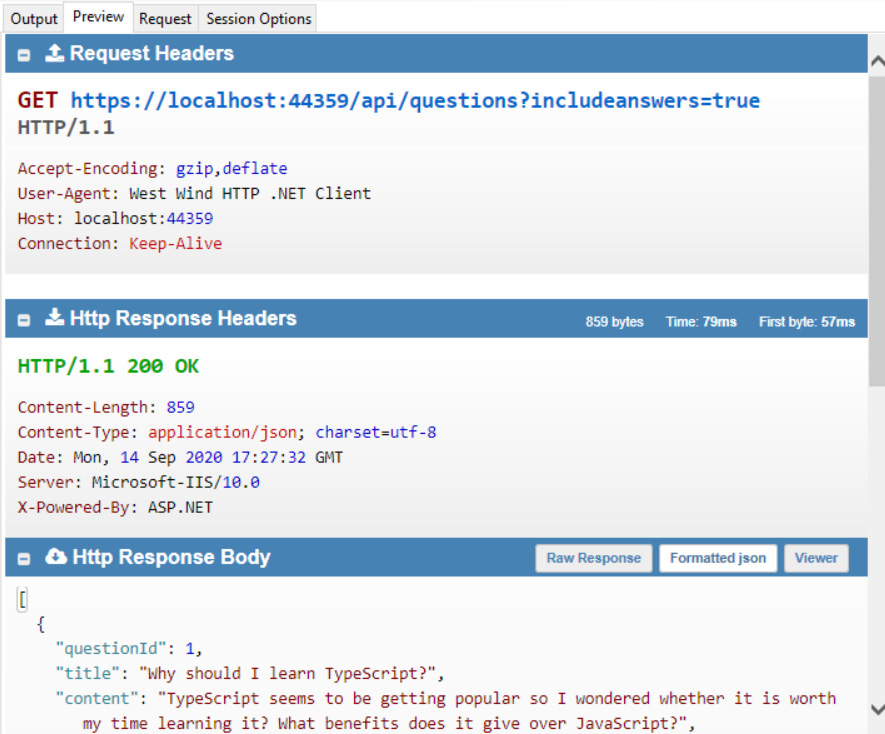Collapse the Http Response Body panel
This screenshot has width=885, height=734.
pyautogui.click(x=23, y=558)
